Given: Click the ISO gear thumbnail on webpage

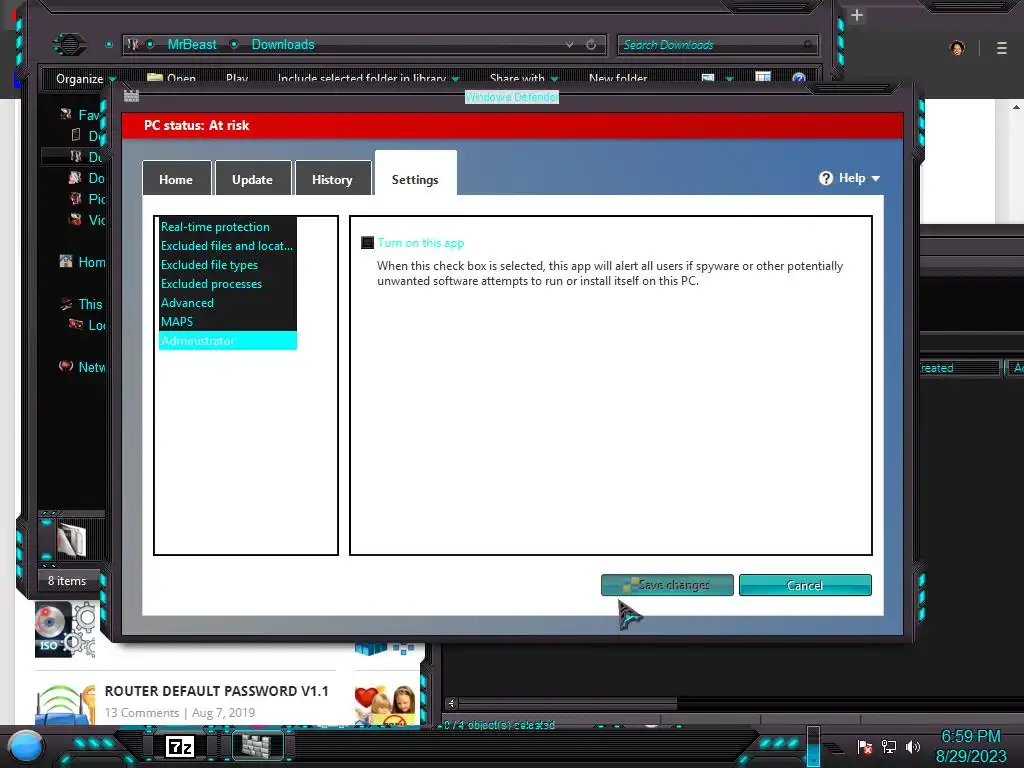Looking at the screenshot, I should (x=65, y=630).
